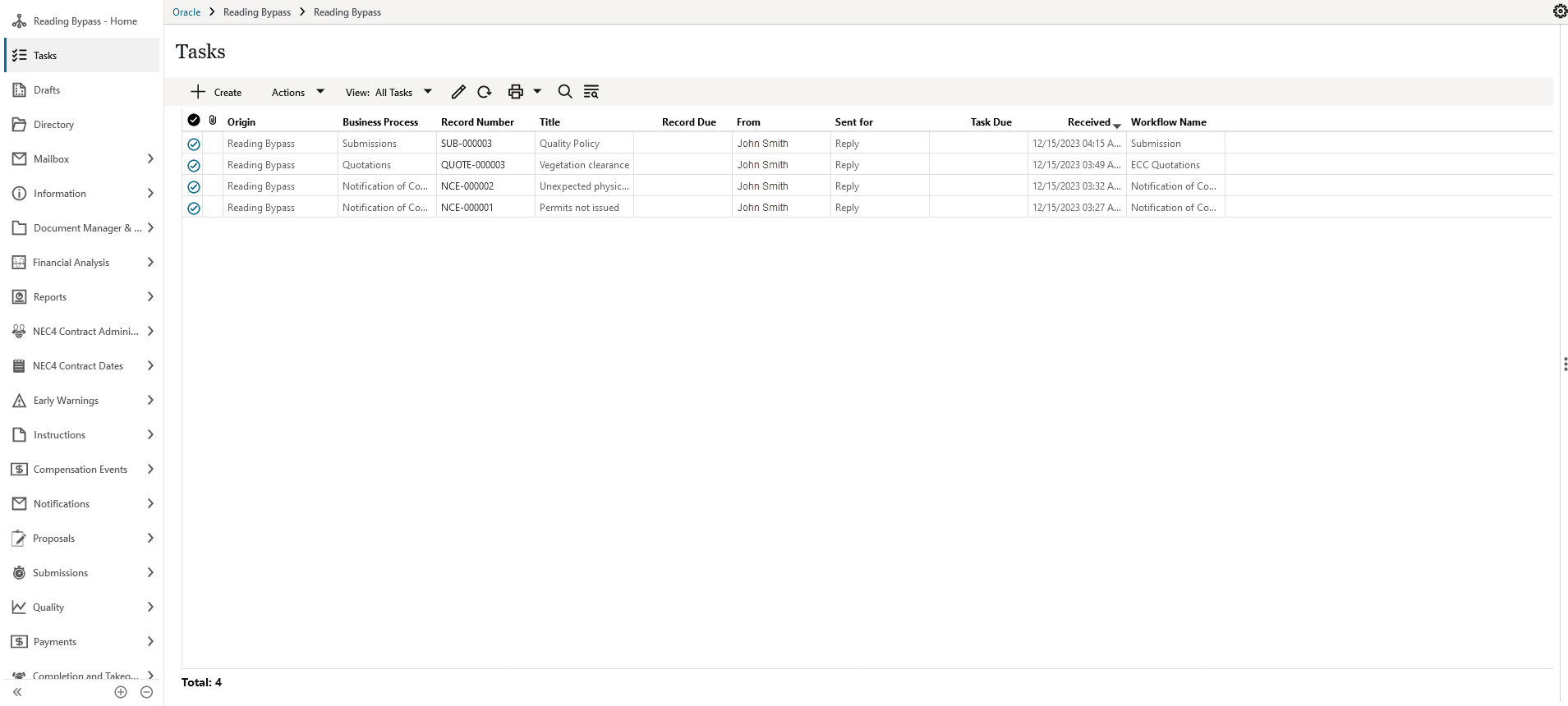Toggle status icon for NCE-000001 row
Screen dimensions: 1568x706
194,208
